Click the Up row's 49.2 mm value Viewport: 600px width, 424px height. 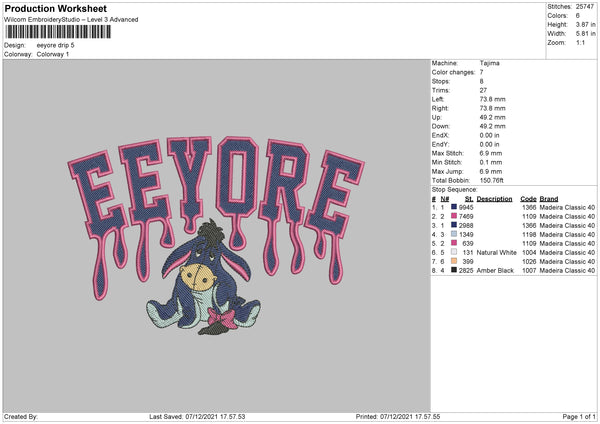click(x=492, y=117)
